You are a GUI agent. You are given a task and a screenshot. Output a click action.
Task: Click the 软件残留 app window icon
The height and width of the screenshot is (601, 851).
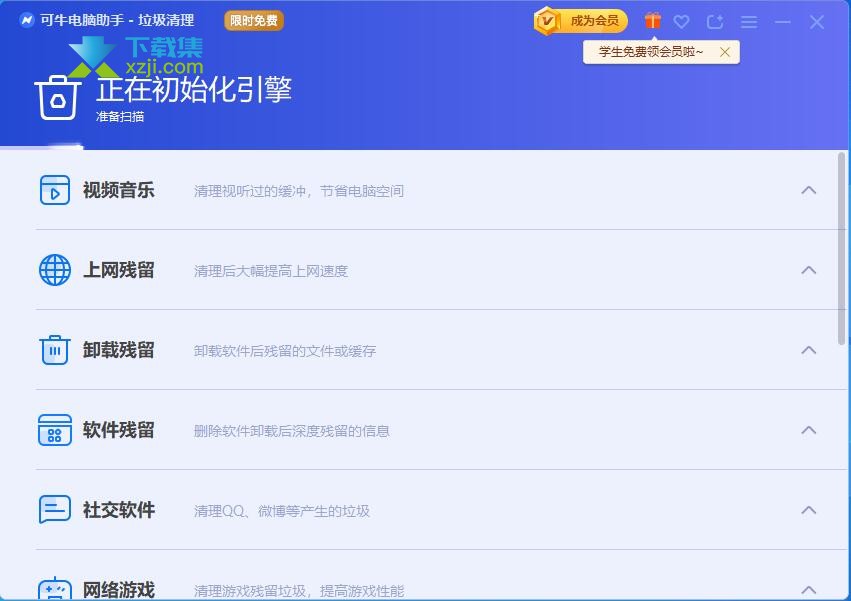click(55, 429)
